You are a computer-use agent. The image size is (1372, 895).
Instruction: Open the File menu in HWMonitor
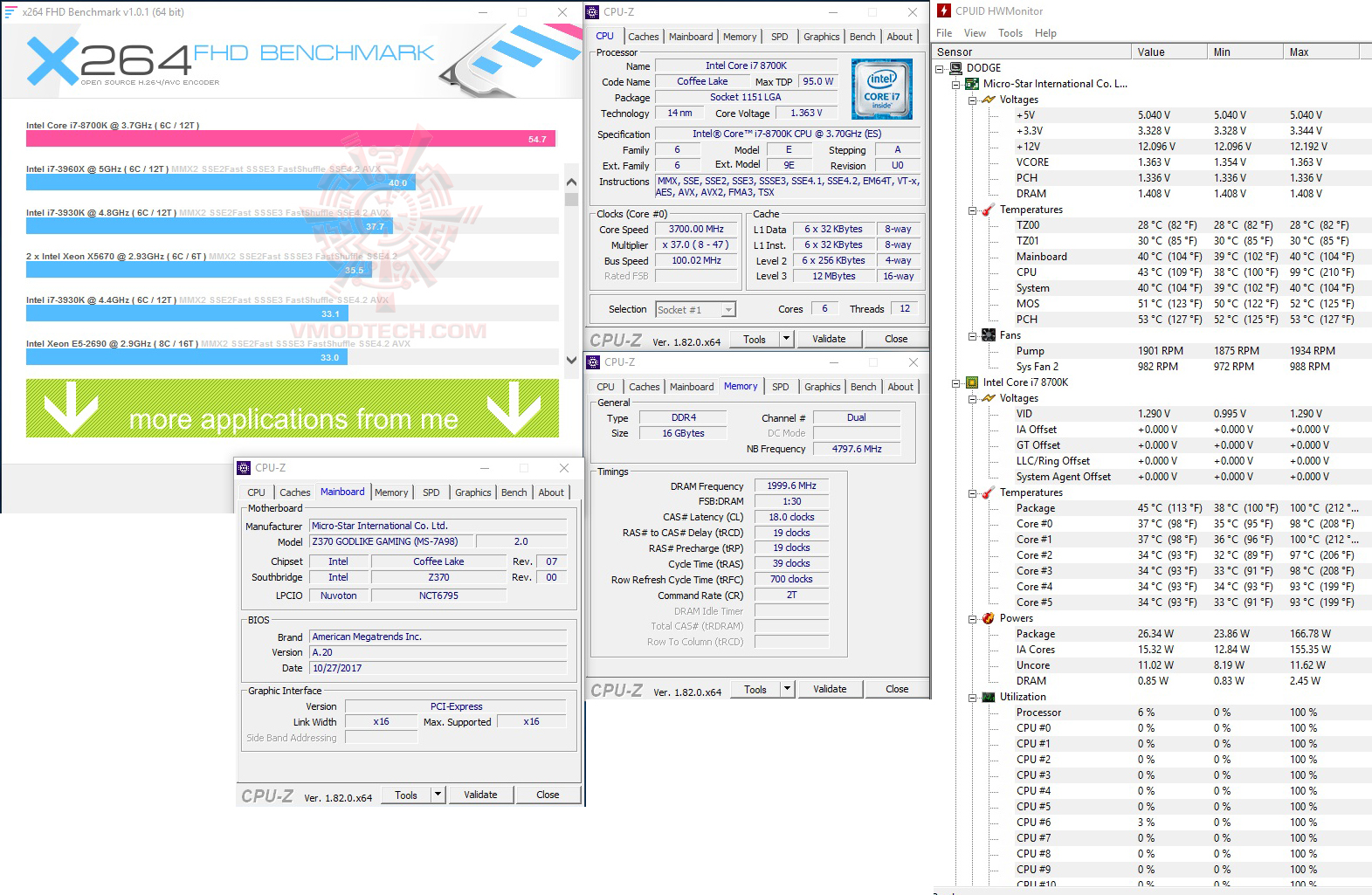point(944,33)
